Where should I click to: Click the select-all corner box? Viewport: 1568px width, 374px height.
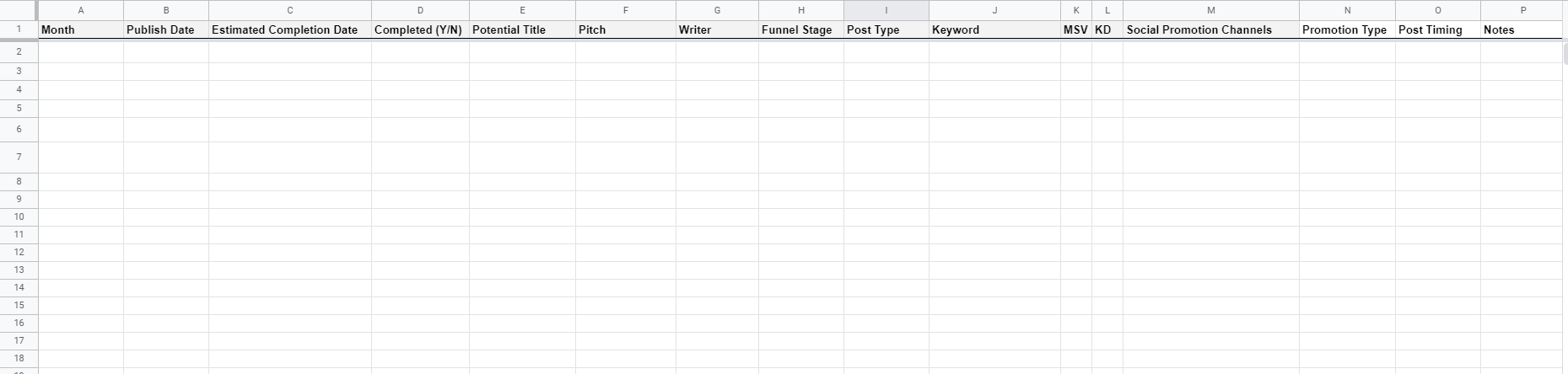click(19, 10)
